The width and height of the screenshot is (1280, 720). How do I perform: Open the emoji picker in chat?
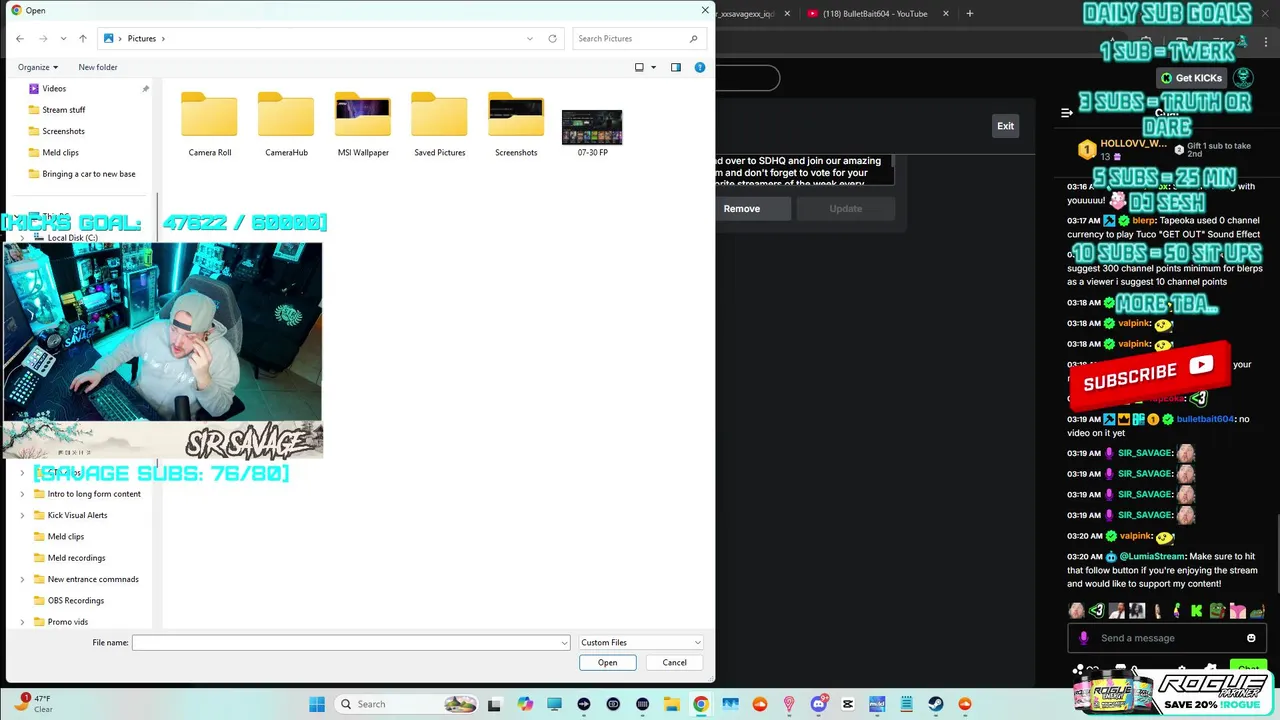[1251, 638]
